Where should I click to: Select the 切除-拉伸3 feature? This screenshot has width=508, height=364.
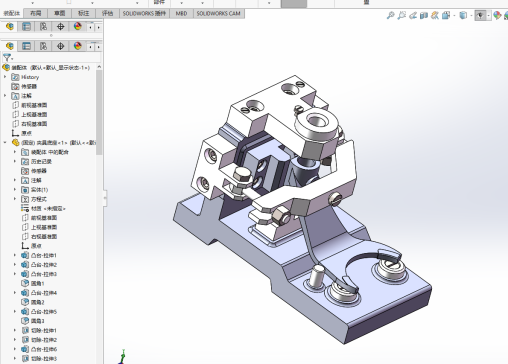click(x=39, y=358)
